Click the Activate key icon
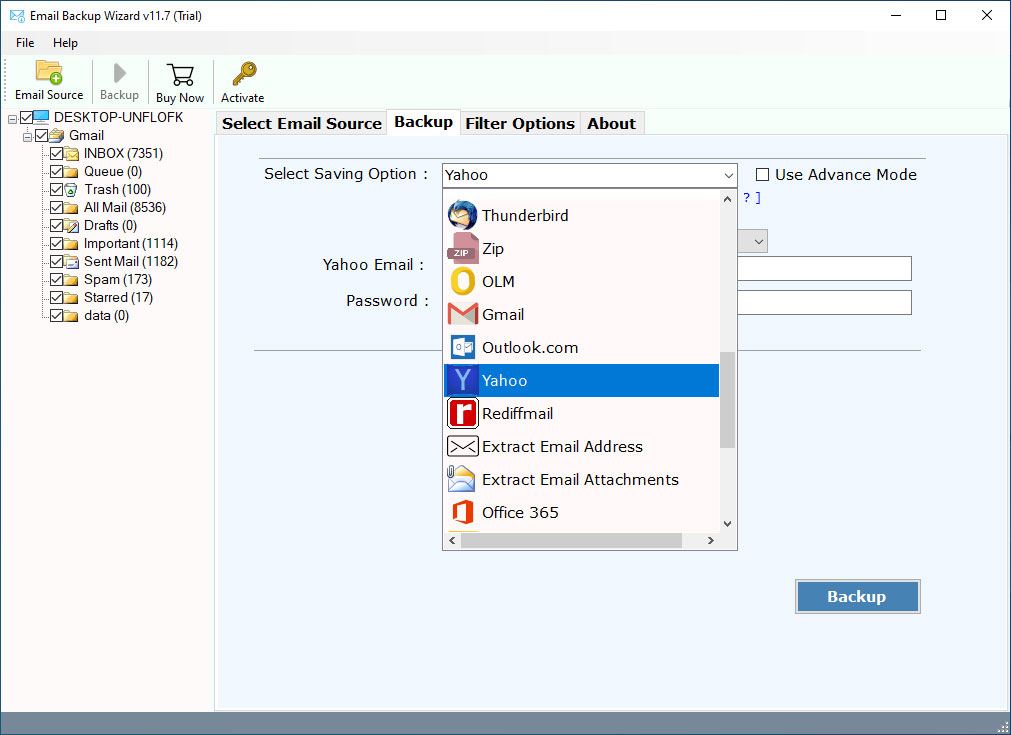The image size is (1011, 735). (x=244, y=74)
